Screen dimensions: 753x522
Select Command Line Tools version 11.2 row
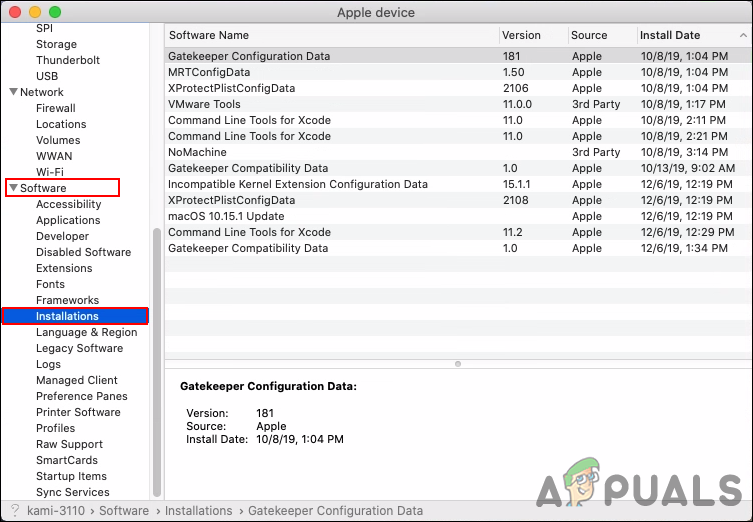458,232
